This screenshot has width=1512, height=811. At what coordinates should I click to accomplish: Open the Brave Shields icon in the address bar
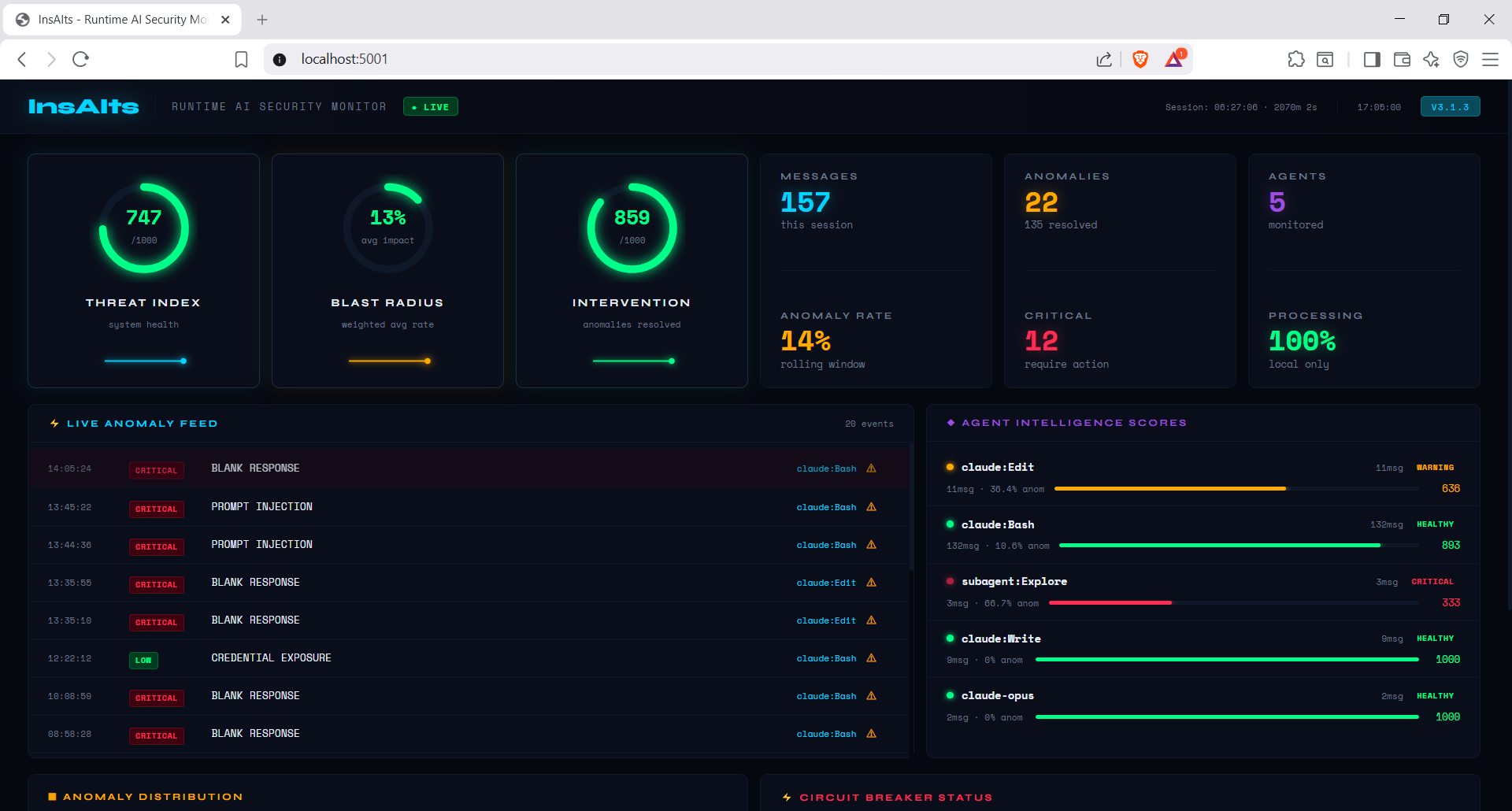1141,58
